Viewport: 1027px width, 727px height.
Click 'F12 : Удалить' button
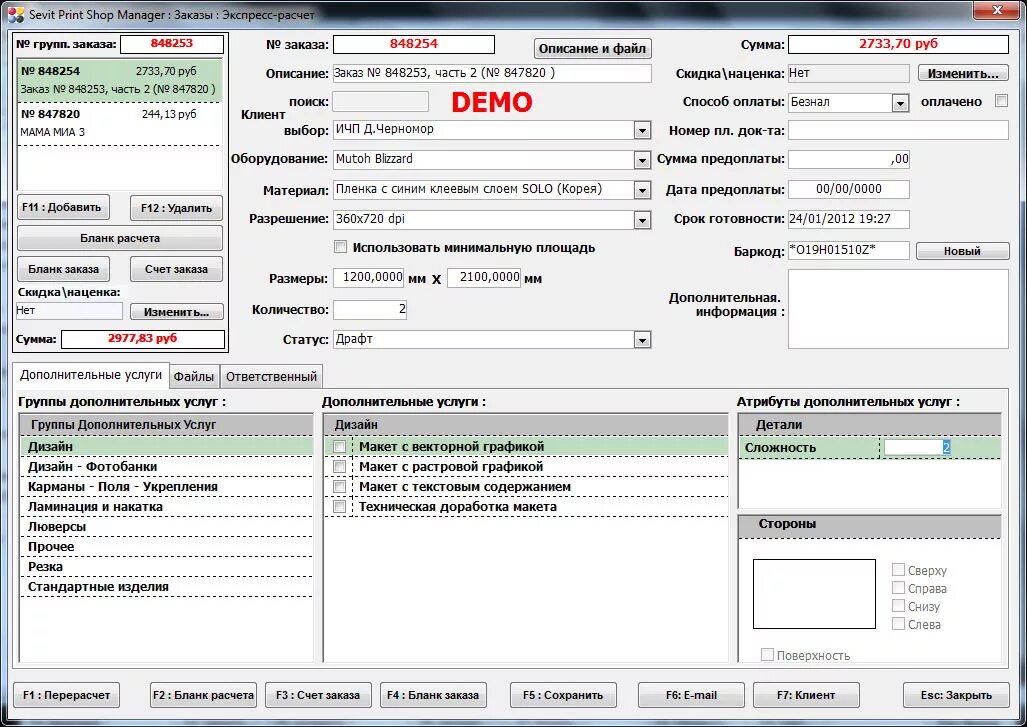point(176,208)
